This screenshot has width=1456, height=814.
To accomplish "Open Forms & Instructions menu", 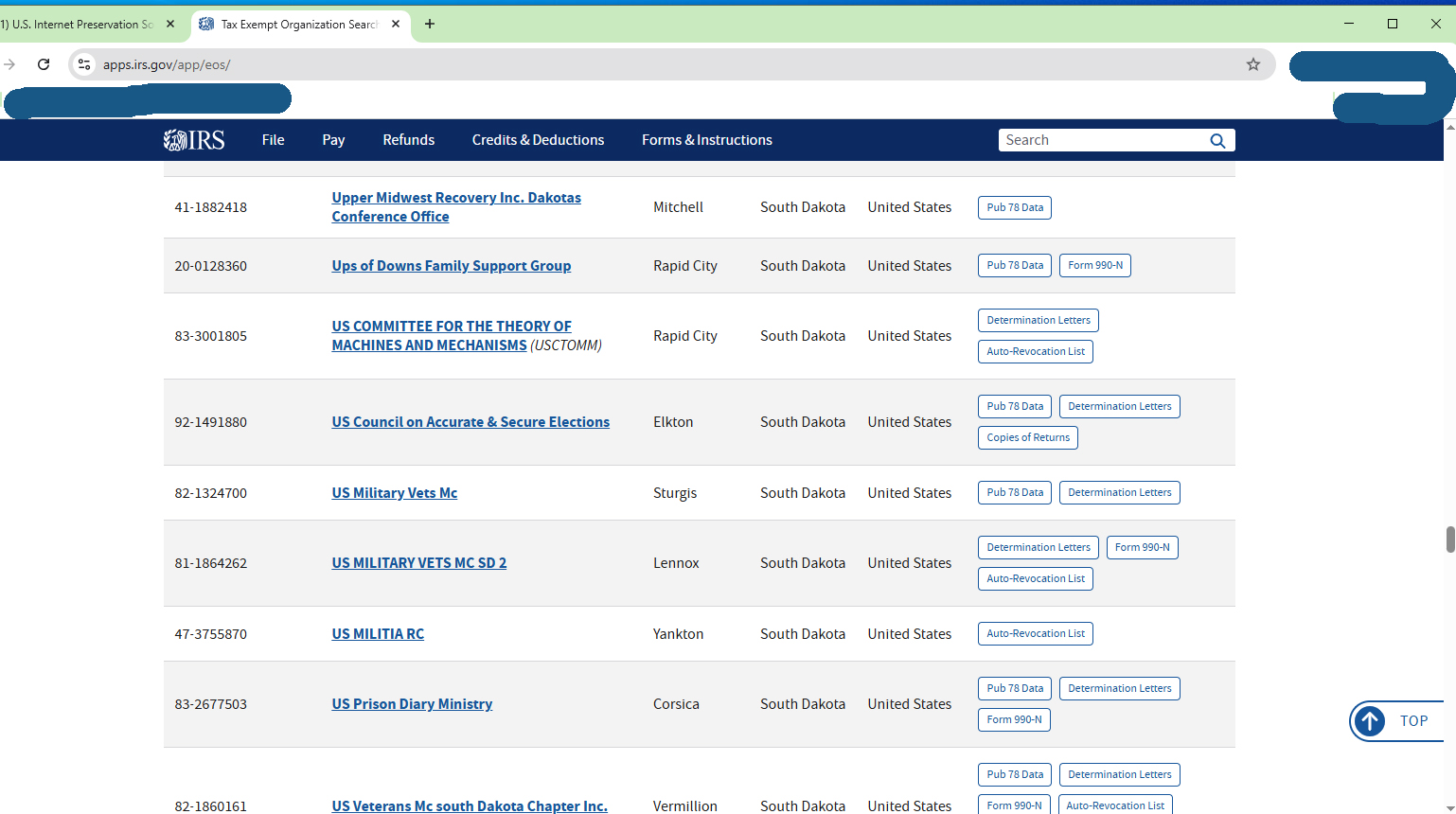I will pyautogui.click(x=707, y=140).
